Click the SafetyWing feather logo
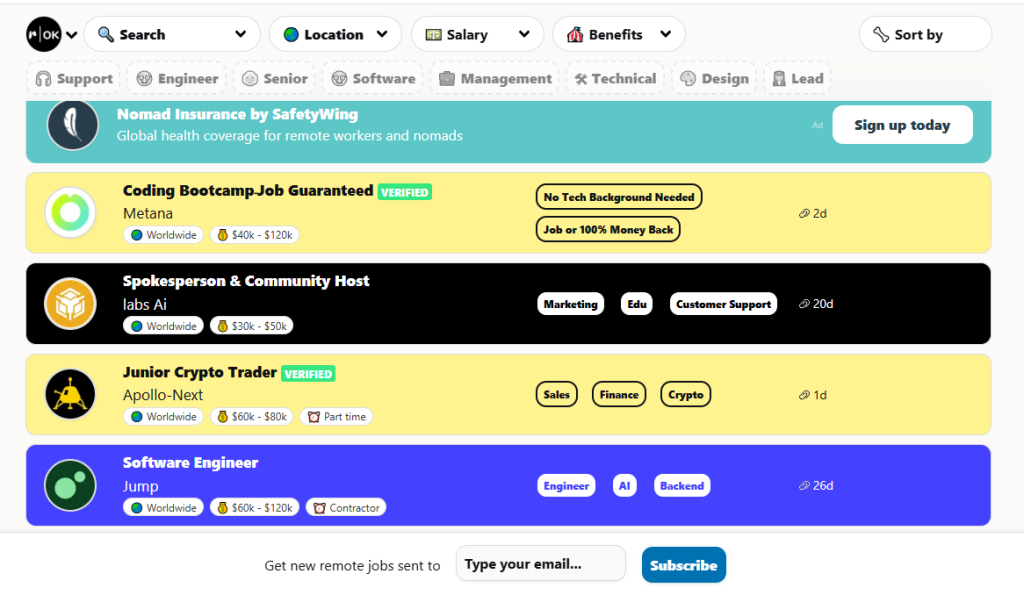This screenshot has height=595, width=1024. pyautogui.click(x=70, y=125)
